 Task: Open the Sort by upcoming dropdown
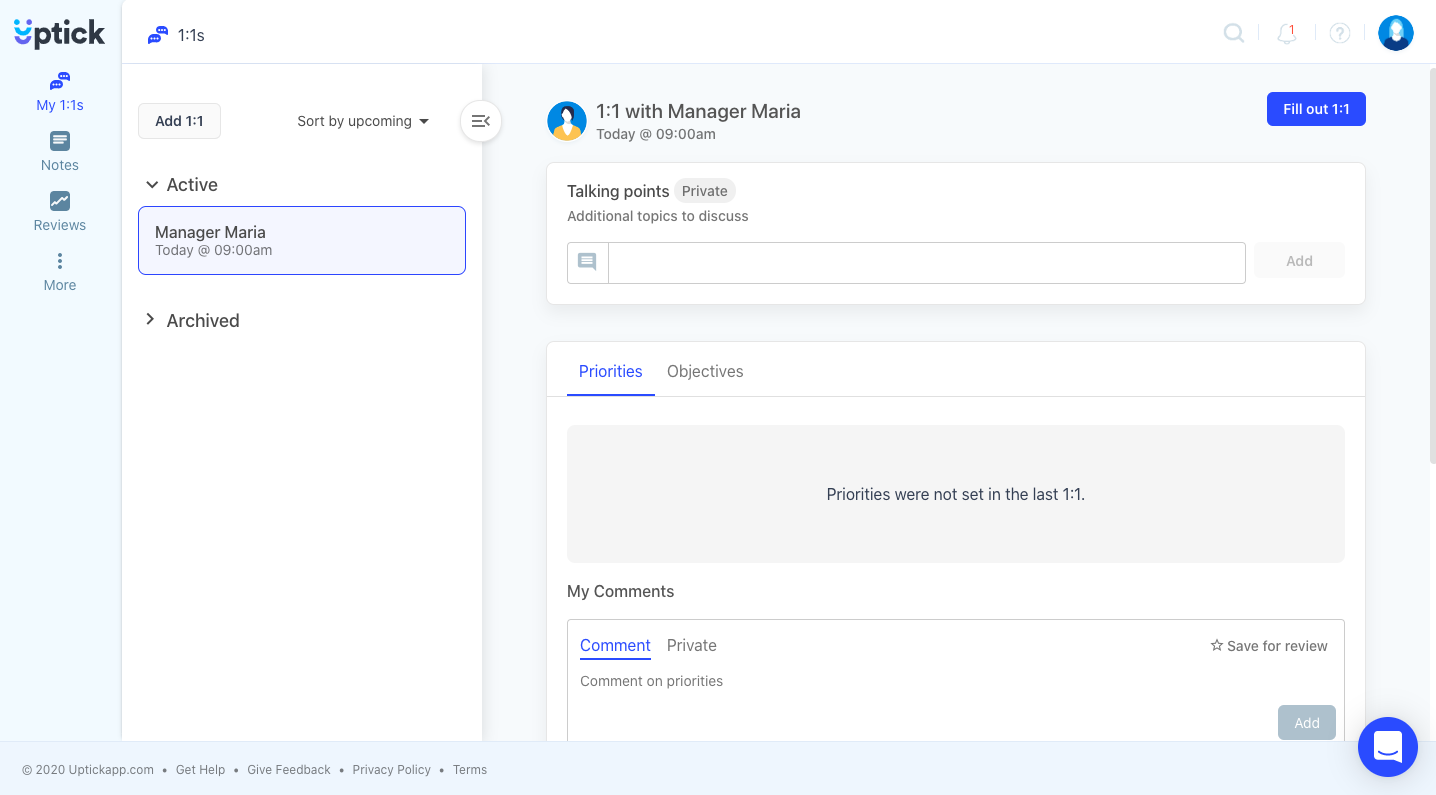[x=363, y=122]
